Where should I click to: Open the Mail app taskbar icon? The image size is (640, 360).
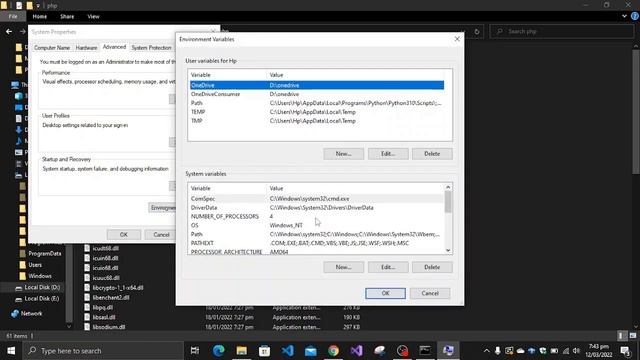coord(311,350)
